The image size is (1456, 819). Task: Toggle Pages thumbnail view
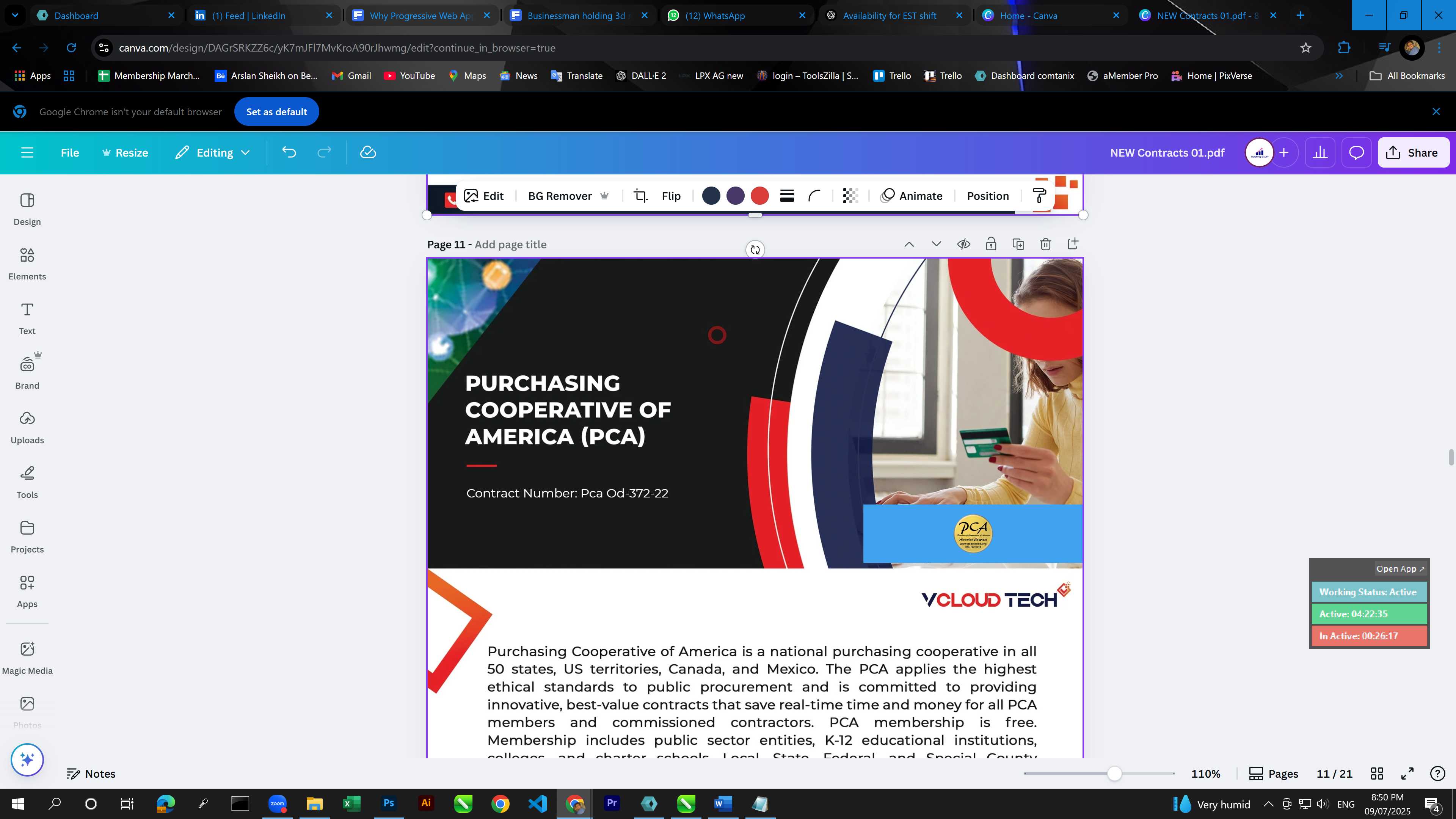click(x=1274, y=774)
